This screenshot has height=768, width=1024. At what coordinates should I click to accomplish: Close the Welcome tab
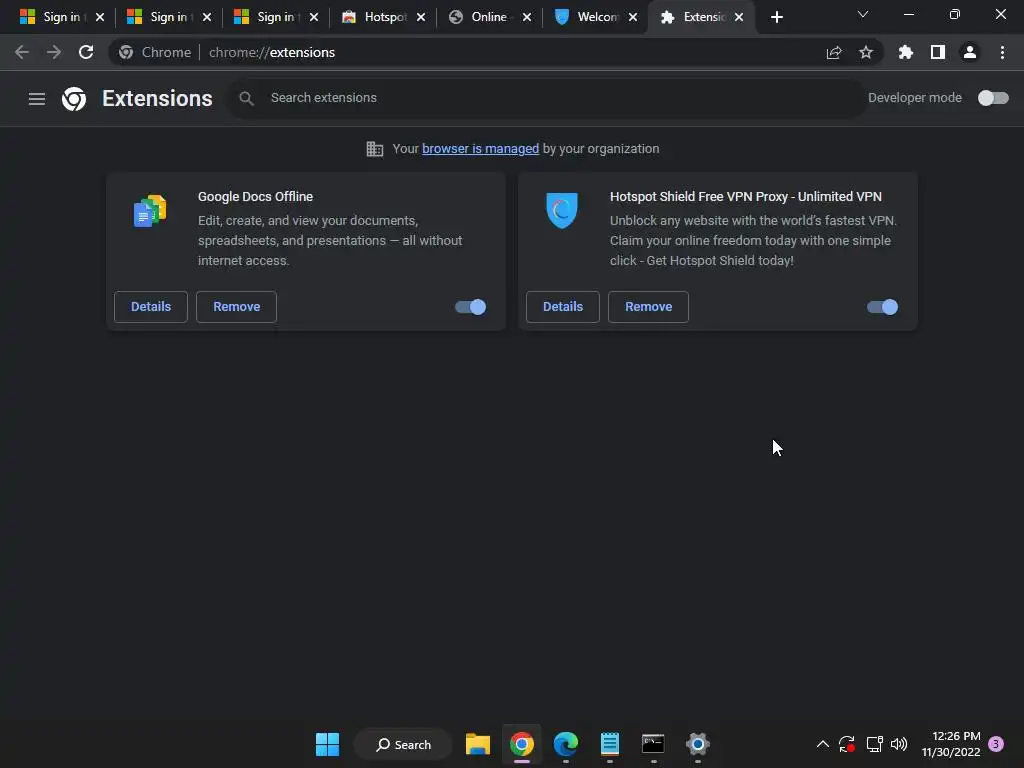coord(633,17)
